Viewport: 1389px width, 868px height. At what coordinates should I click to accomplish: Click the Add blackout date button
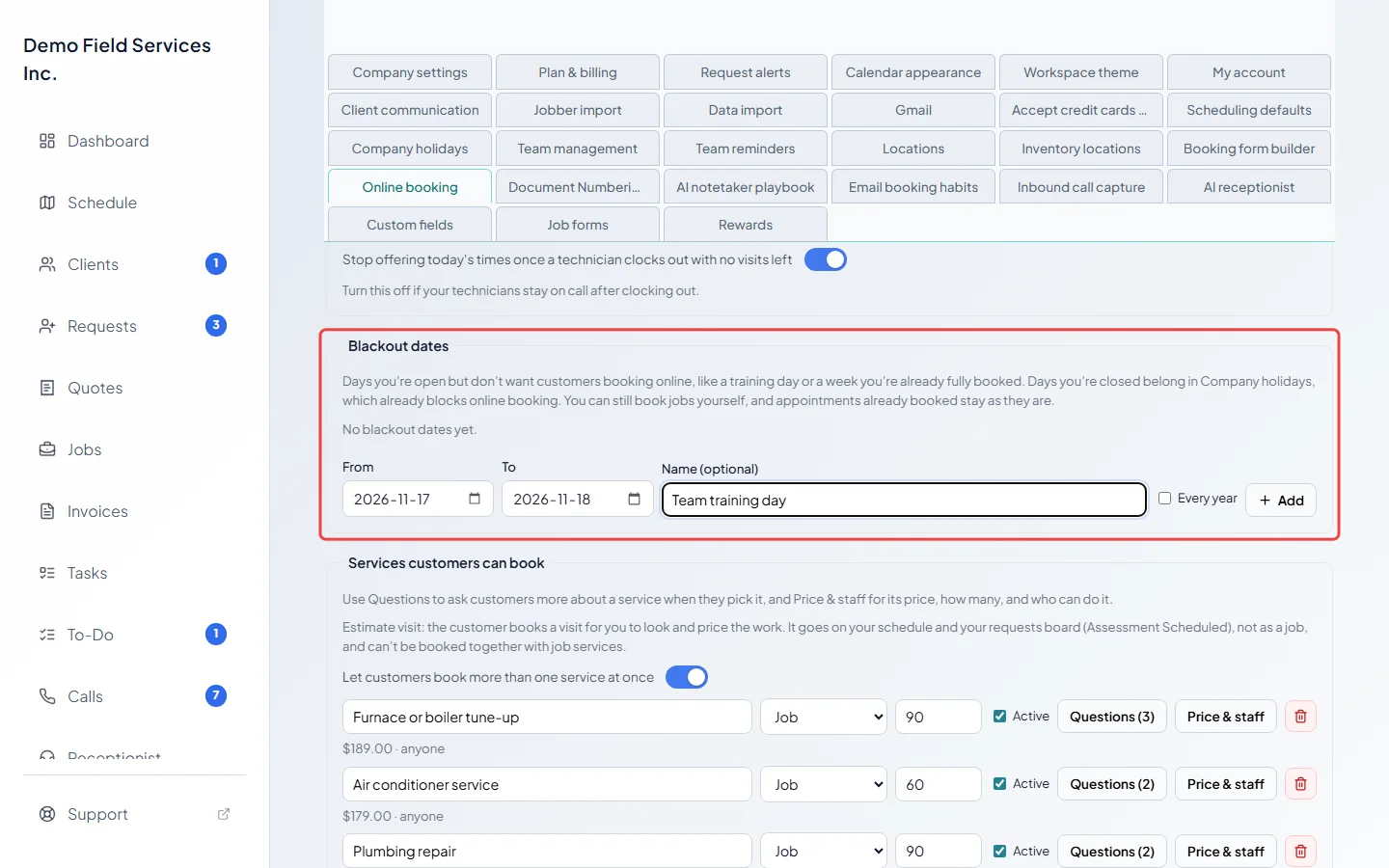1281,500
